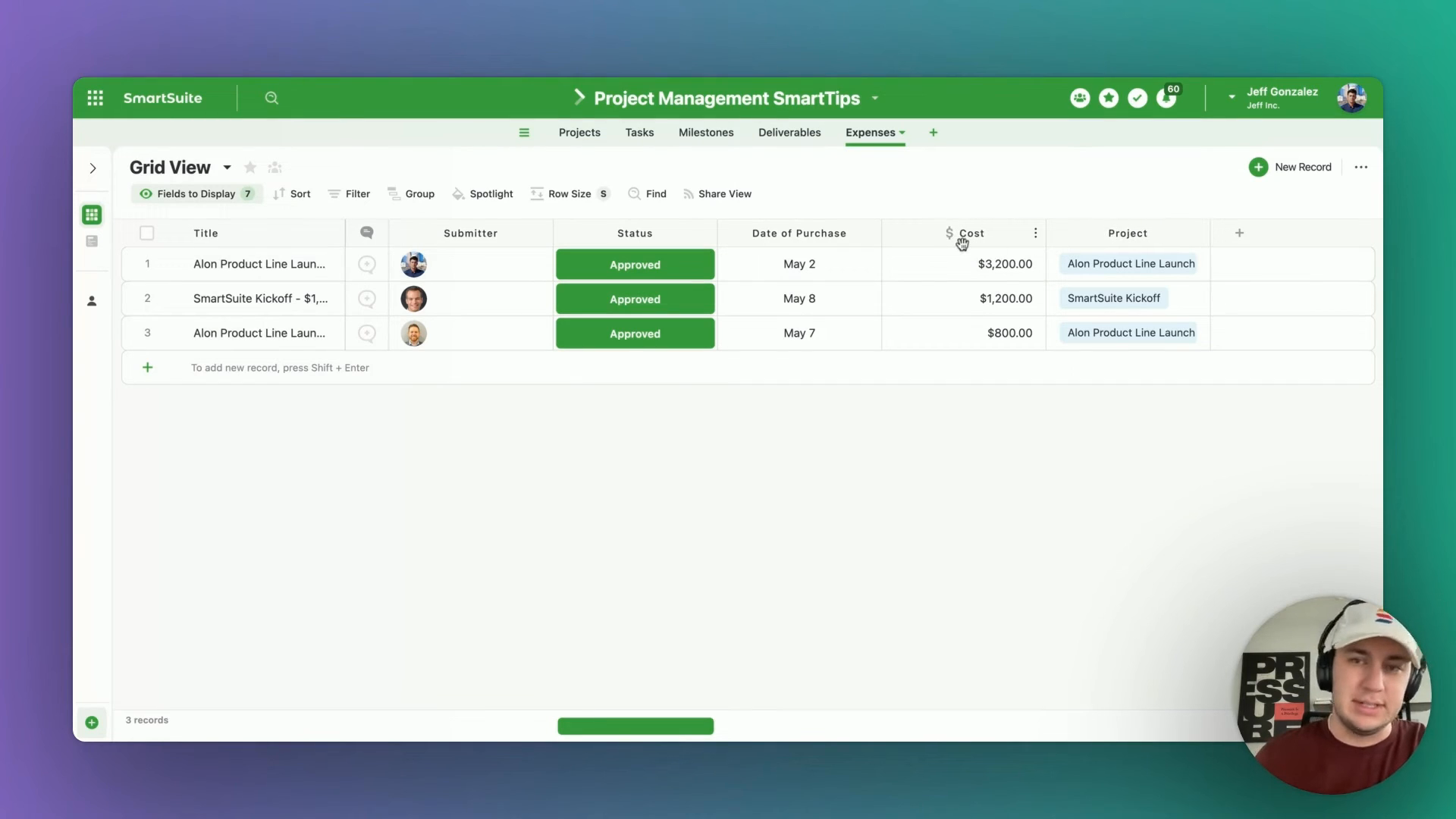1456x819 pixels.
Task: Add a new app tab with plus
Action: [x=934, y=133]
